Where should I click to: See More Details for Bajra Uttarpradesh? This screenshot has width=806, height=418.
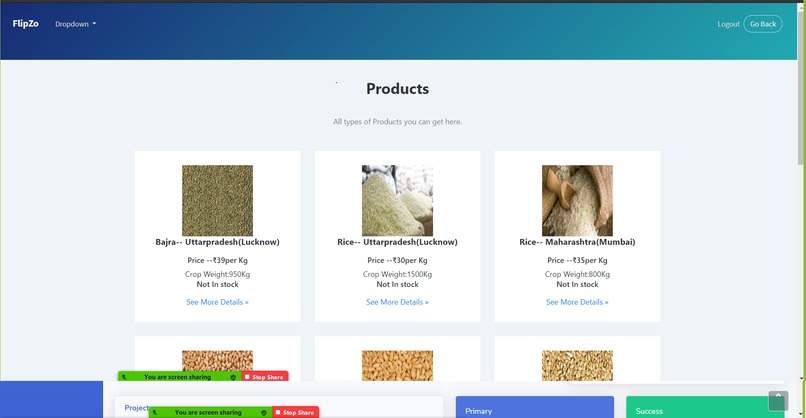click(217, 302)
